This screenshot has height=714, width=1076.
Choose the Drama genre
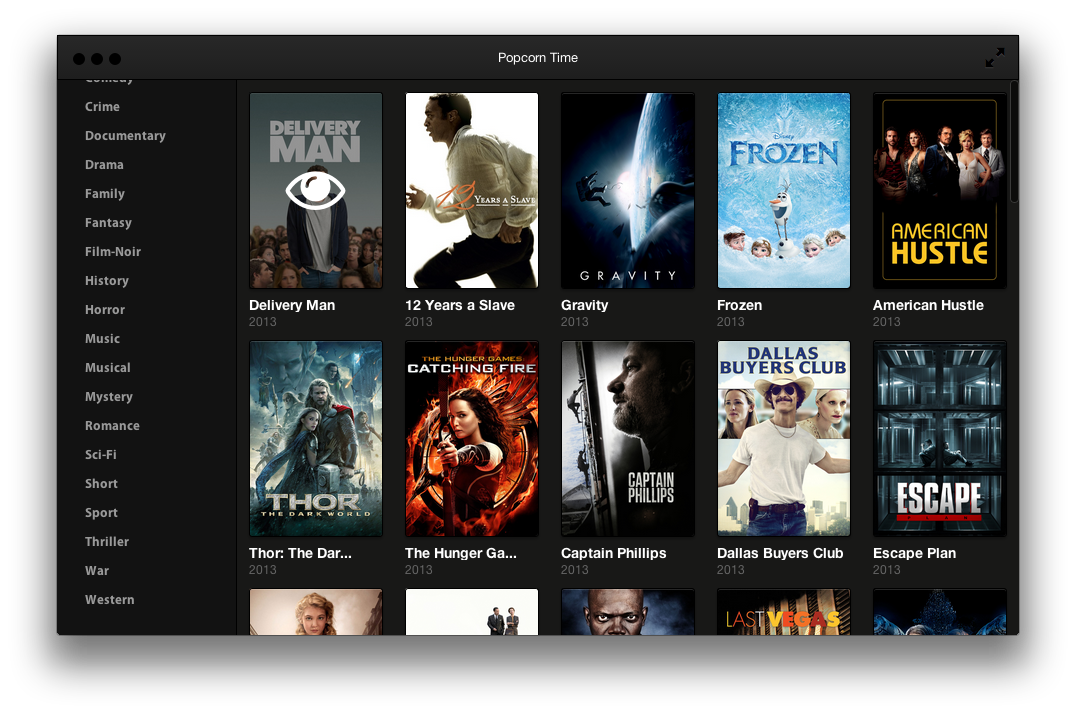point(104,165)
